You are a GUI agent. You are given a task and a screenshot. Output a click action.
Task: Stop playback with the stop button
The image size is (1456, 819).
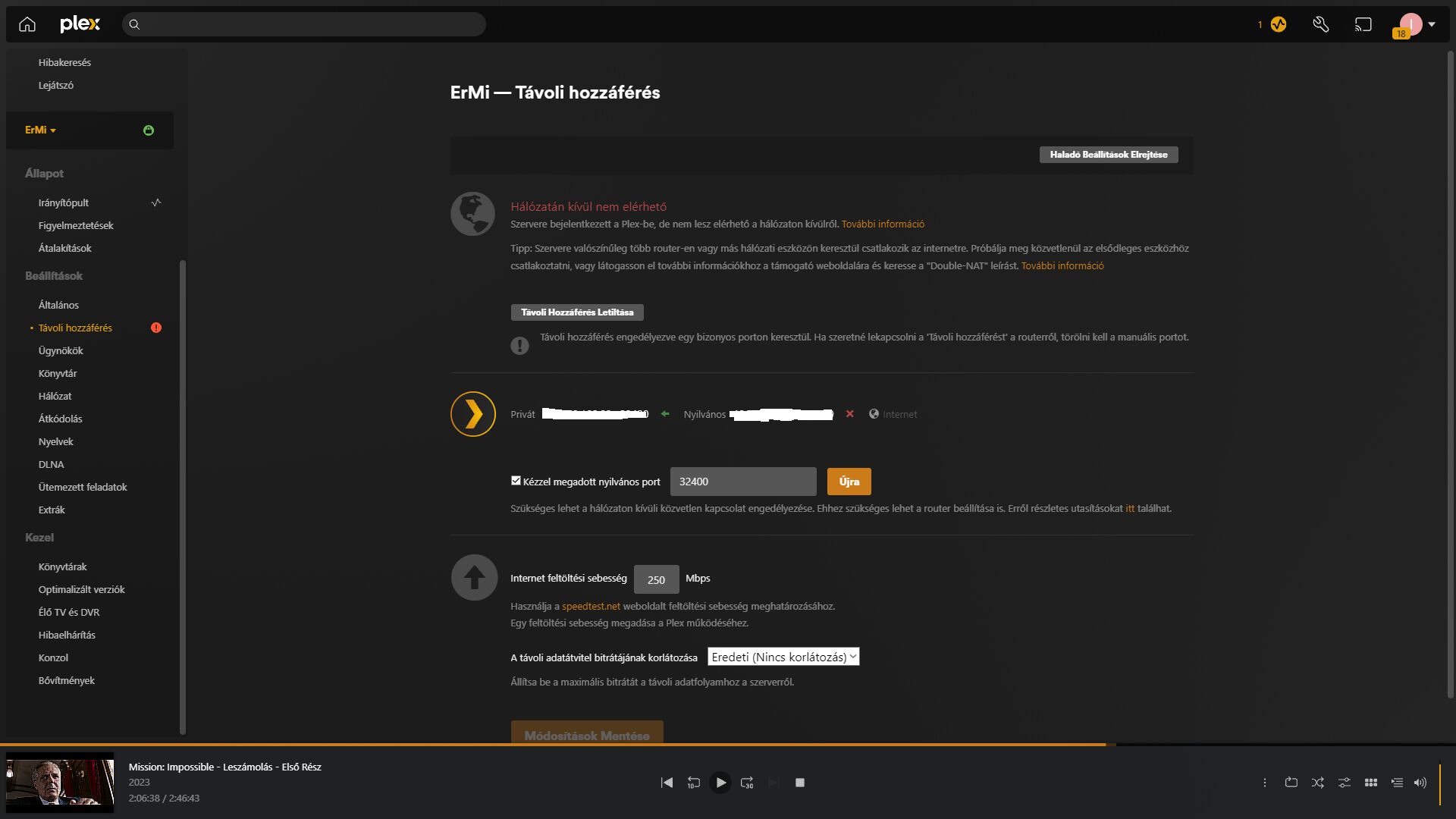click(x=800, y=783)
